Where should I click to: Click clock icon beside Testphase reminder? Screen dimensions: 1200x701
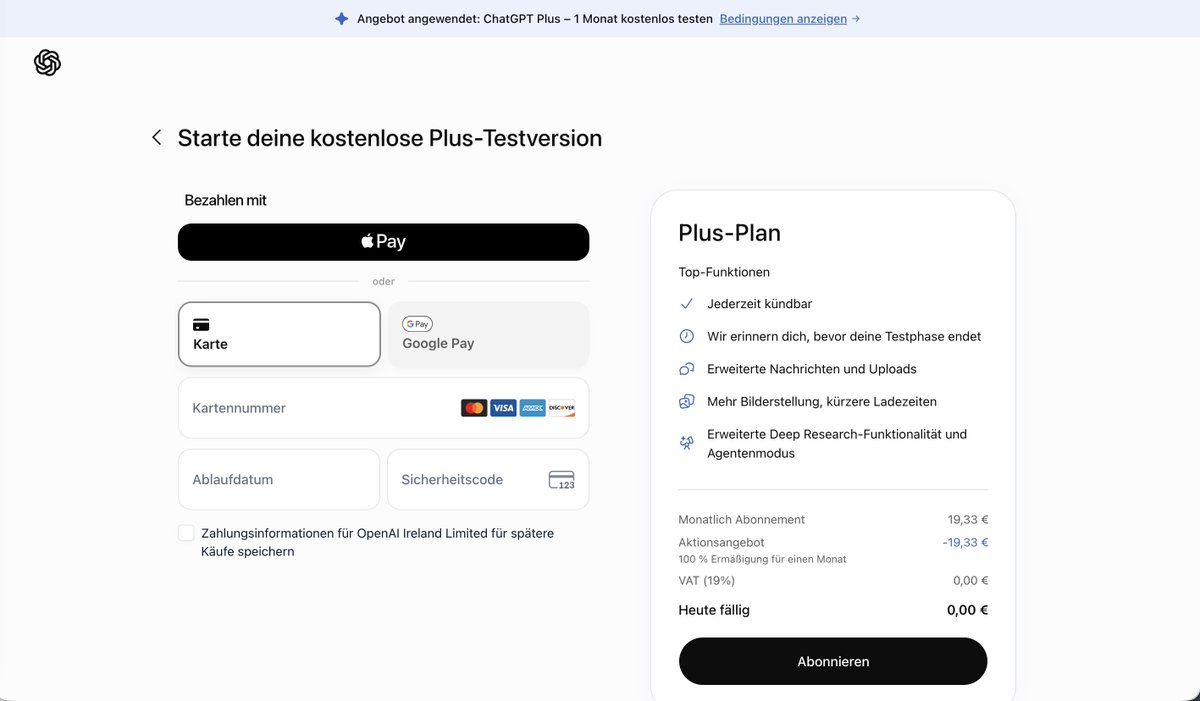point(686,336)
